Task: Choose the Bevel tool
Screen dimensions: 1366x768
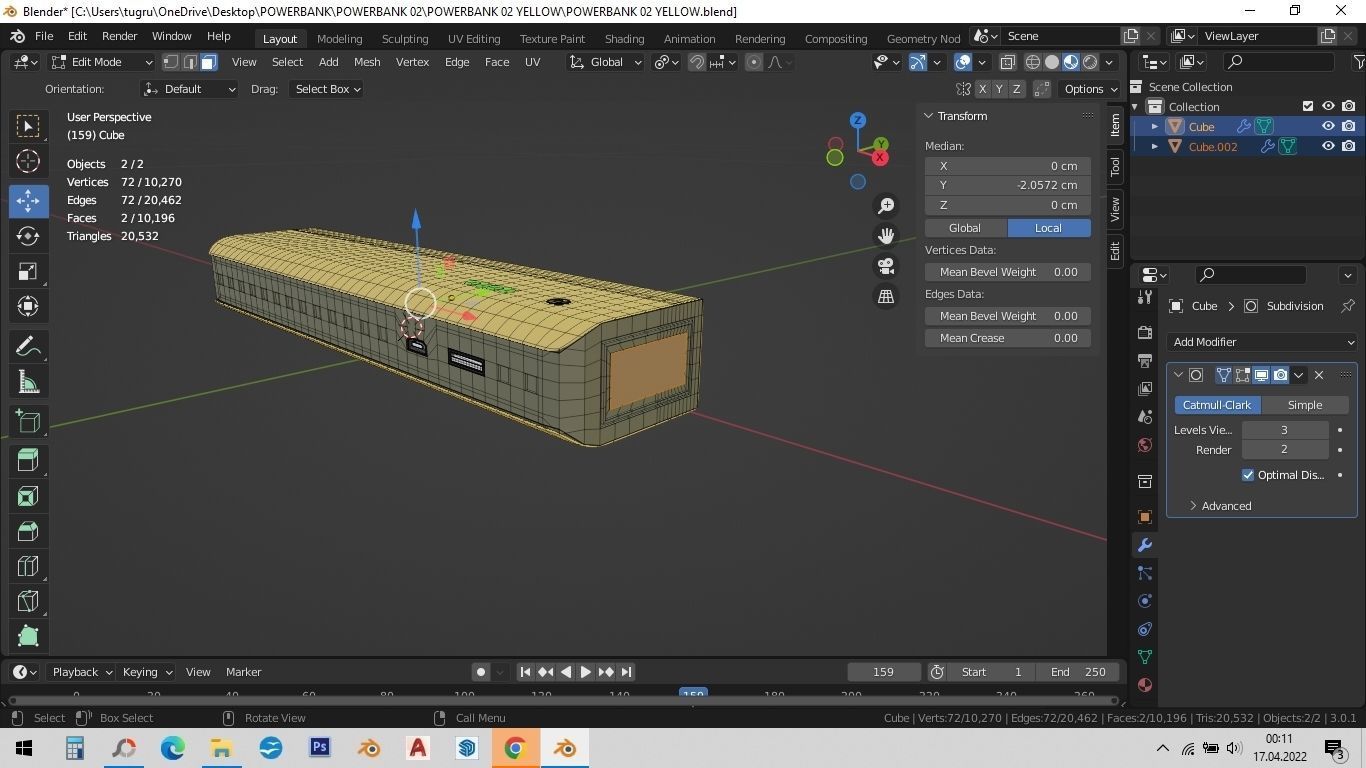Action: (28, 531)
